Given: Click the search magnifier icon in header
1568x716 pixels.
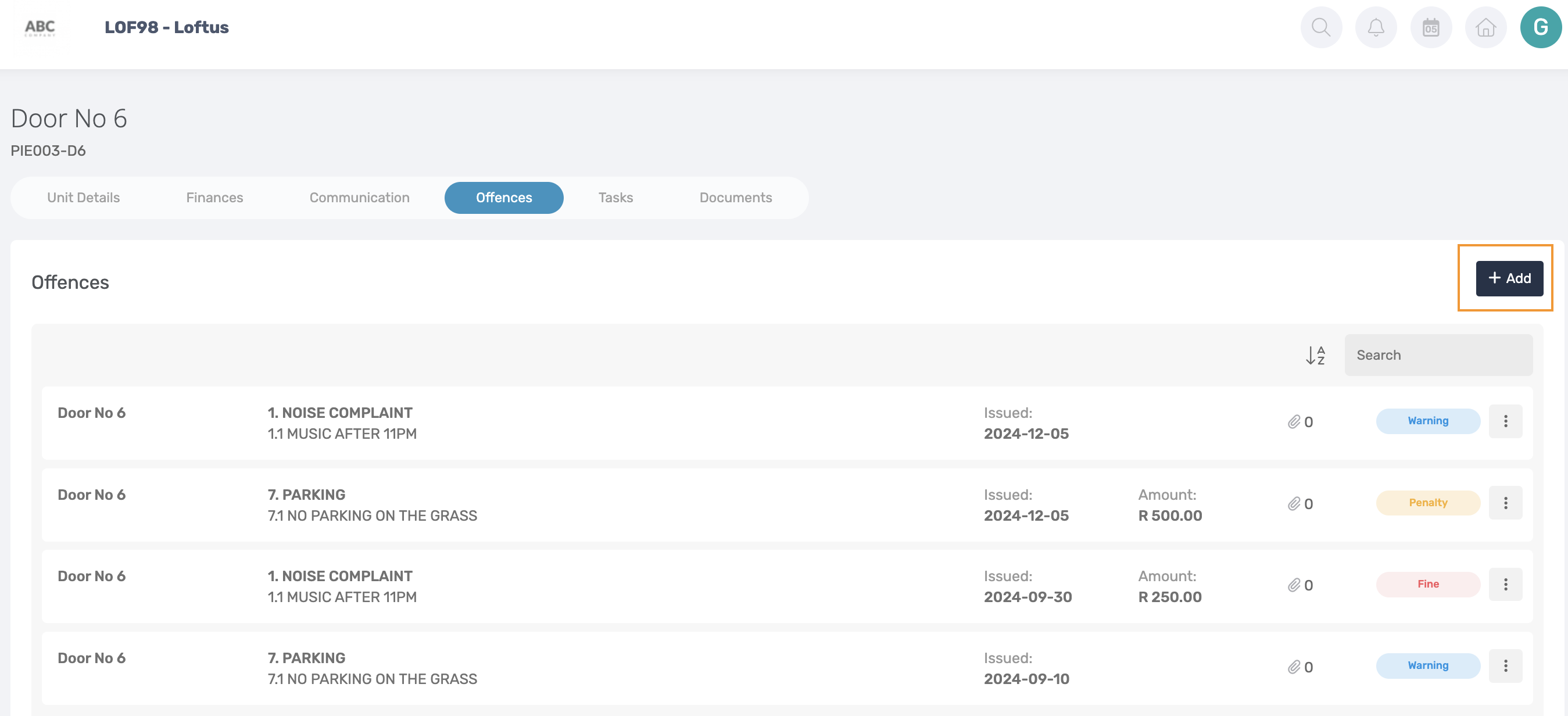Looking at the screenshot, I should (1320, 27).
